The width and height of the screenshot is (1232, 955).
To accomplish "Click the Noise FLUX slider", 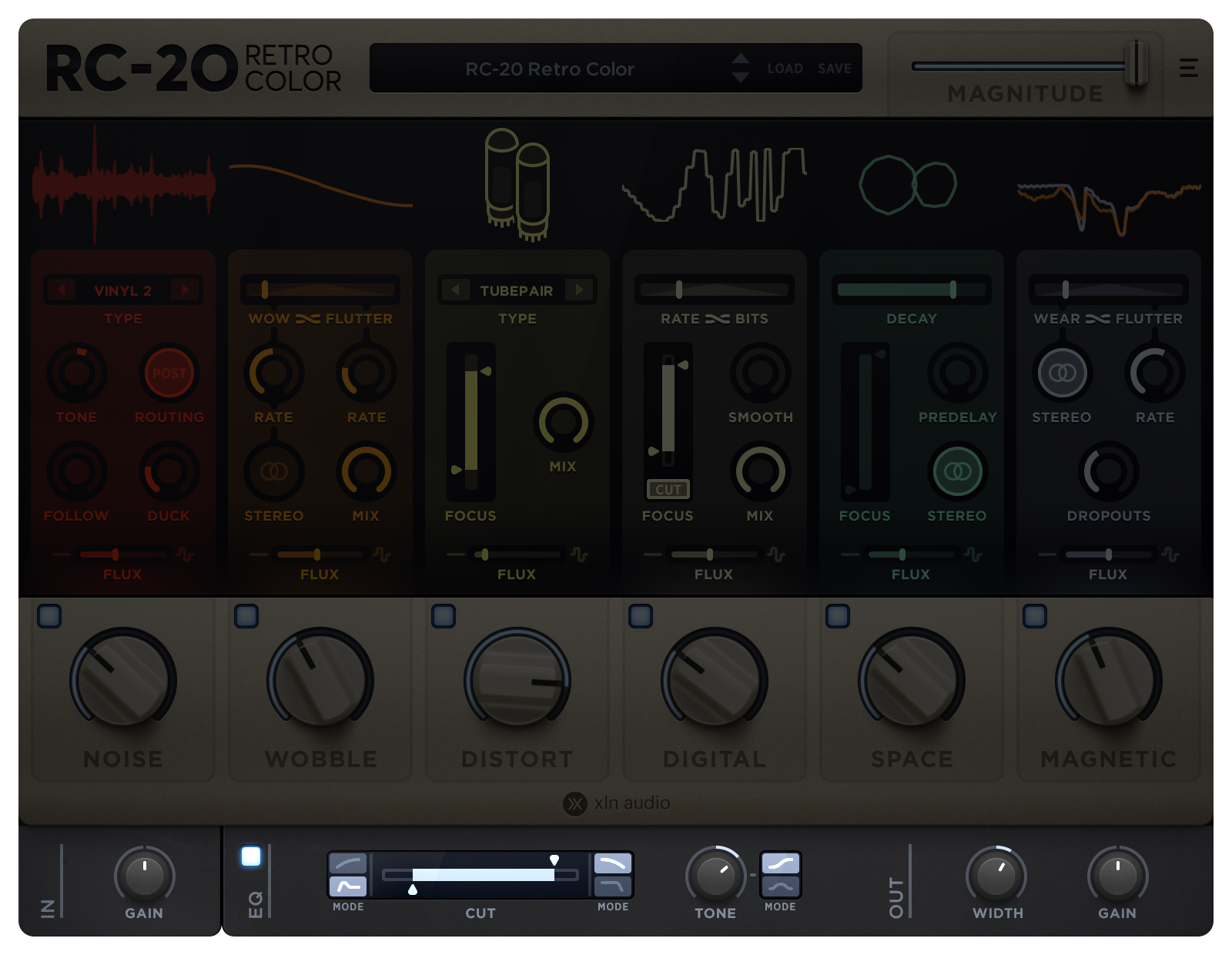I will pyautogui.click(x=123, y=555).
